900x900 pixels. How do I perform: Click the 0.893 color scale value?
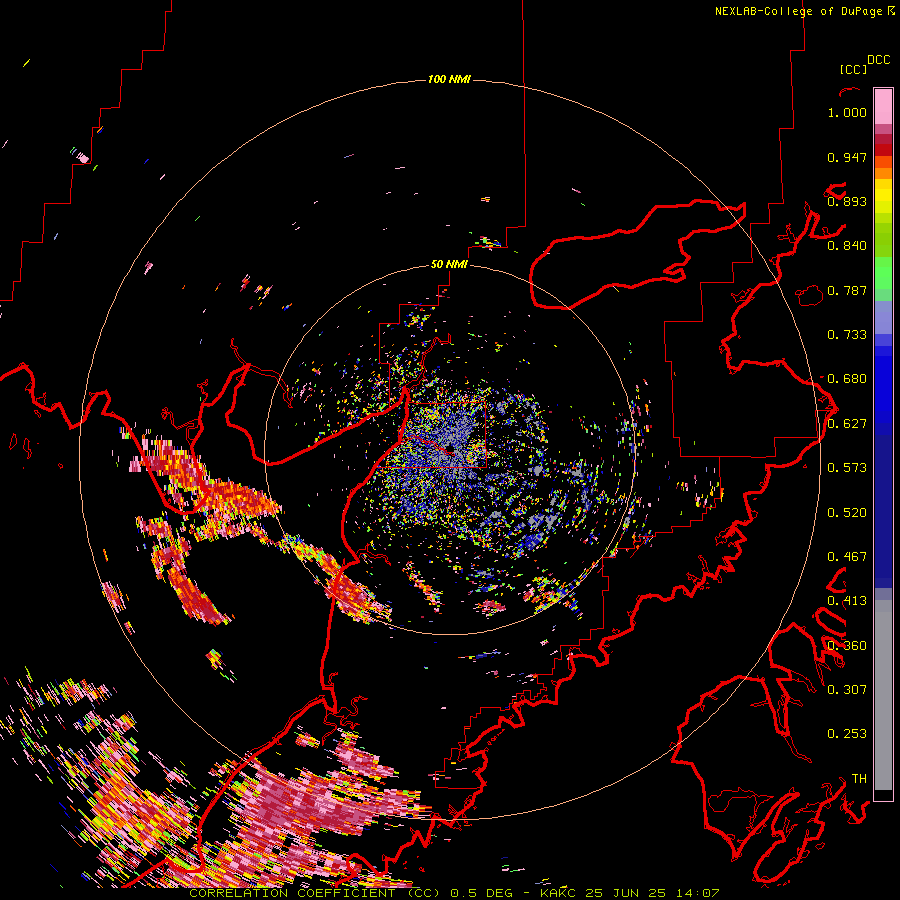coord(847,201)
